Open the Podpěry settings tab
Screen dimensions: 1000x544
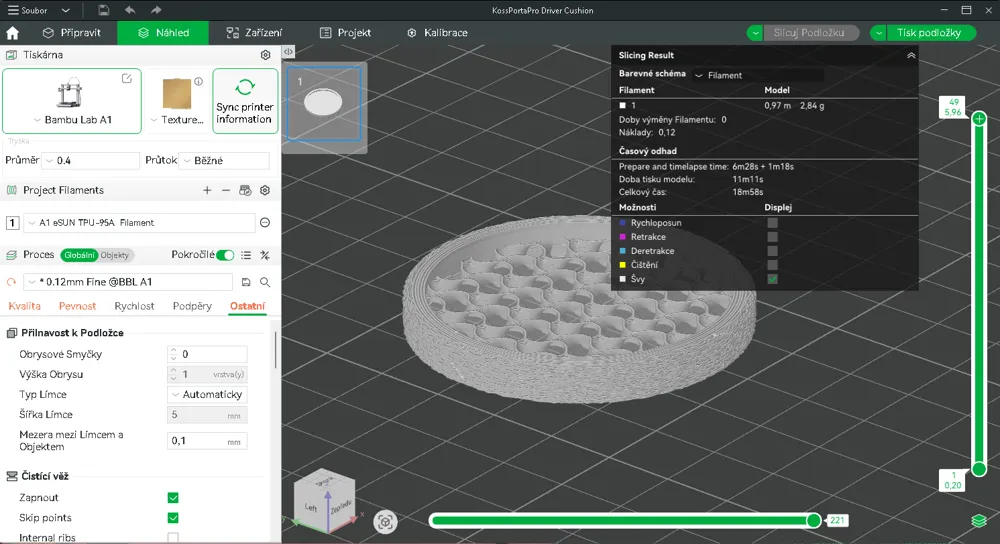pyautogui.click(x=192, y=306)
